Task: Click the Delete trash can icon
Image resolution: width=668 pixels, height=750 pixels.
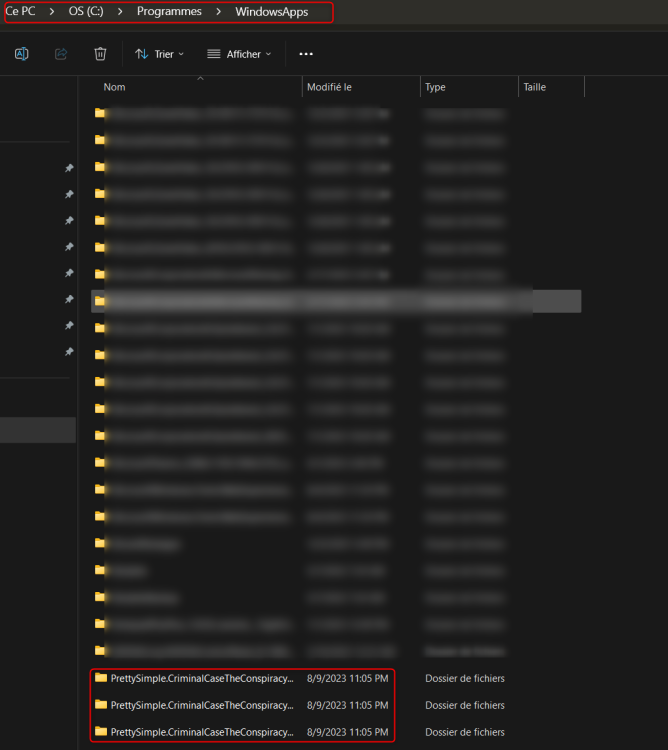Action: point(100,54)
